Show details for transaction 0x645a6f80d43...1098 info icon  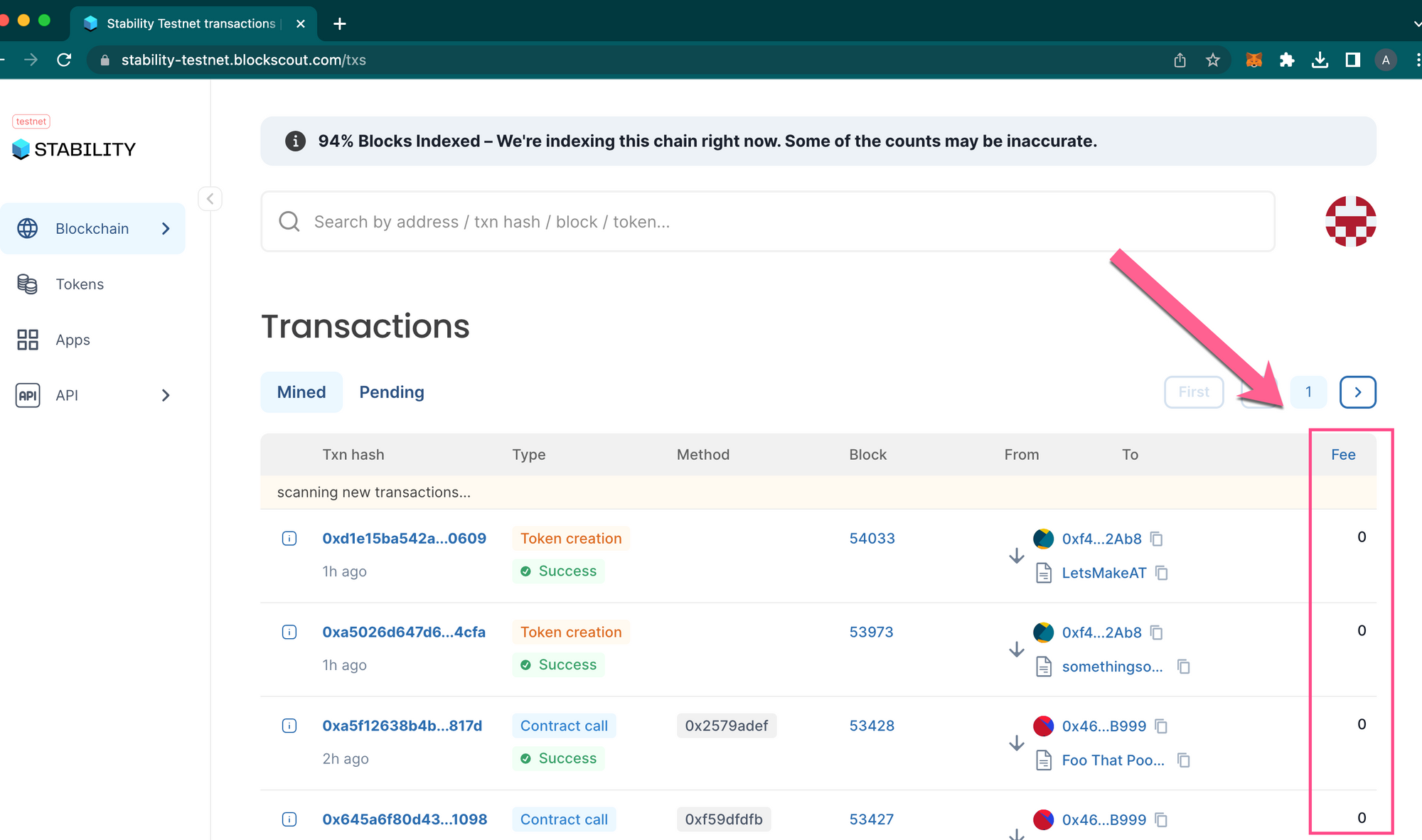click(x=289, y=819)
